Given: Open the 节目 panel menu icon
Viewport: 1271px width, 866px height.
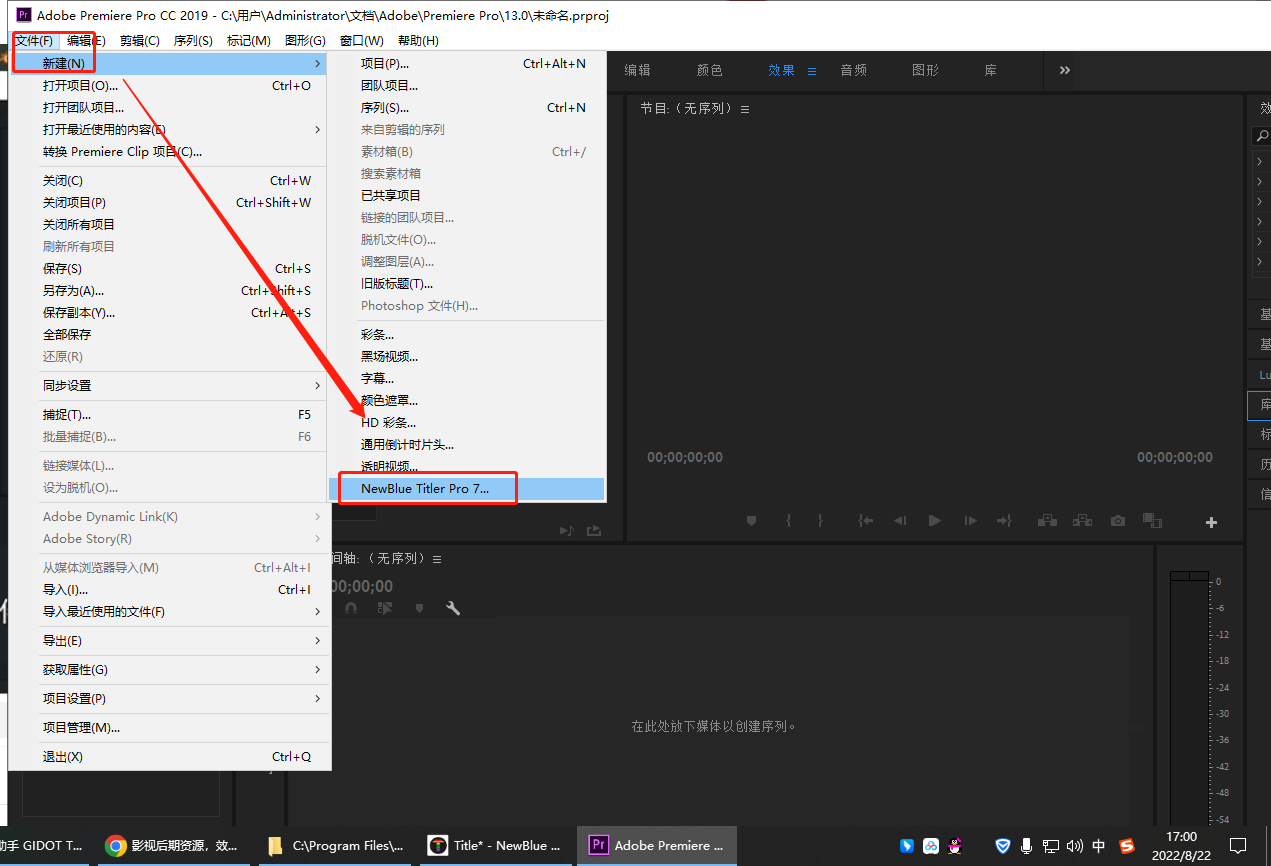Looking at the screenshot, I should (745, 109).
